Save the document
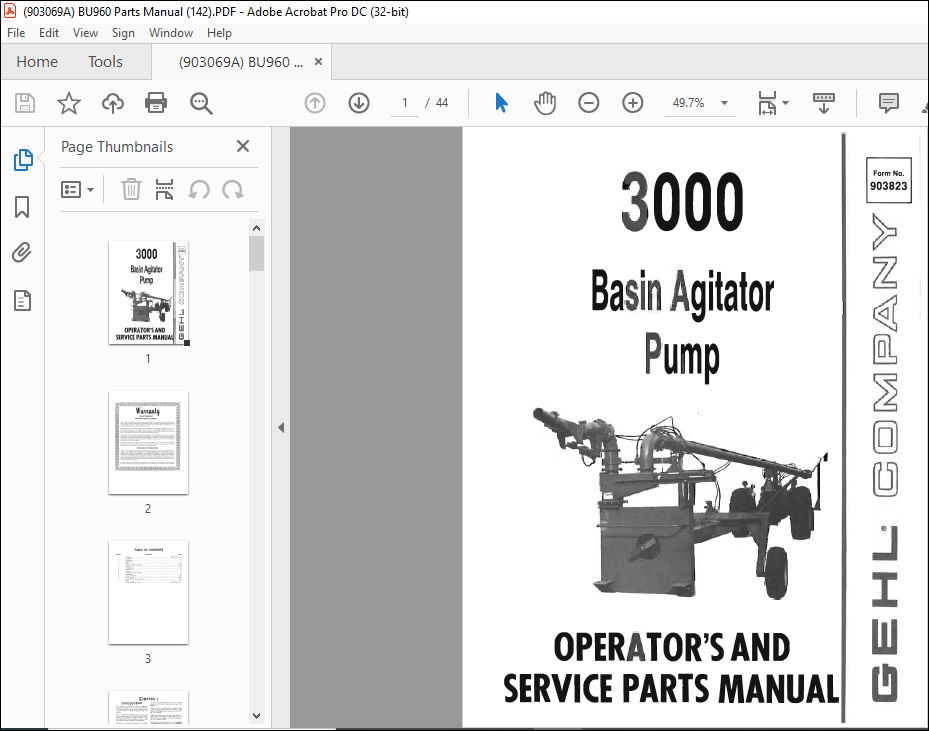Viewport: 929px width, 731px height. (x=24, y=103)
